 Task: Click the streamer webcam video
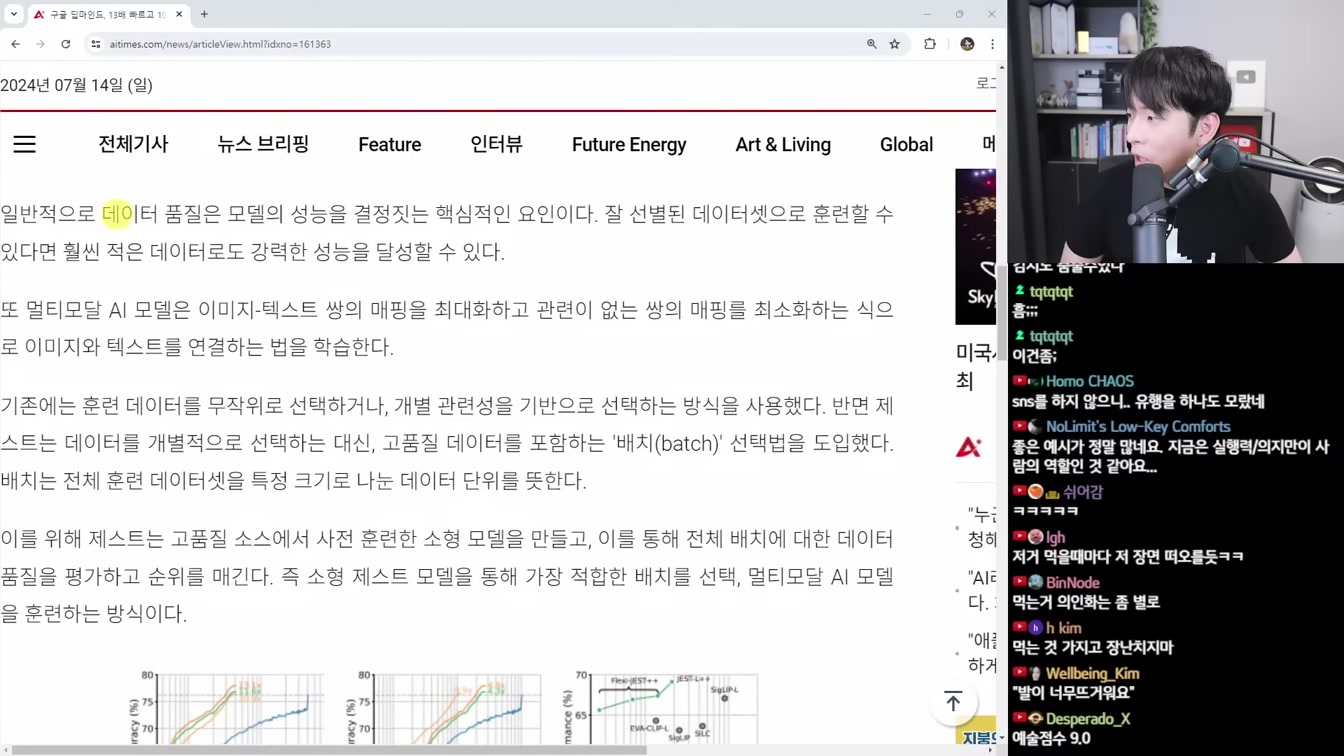pyautogui.click(x=1176, y=131)
